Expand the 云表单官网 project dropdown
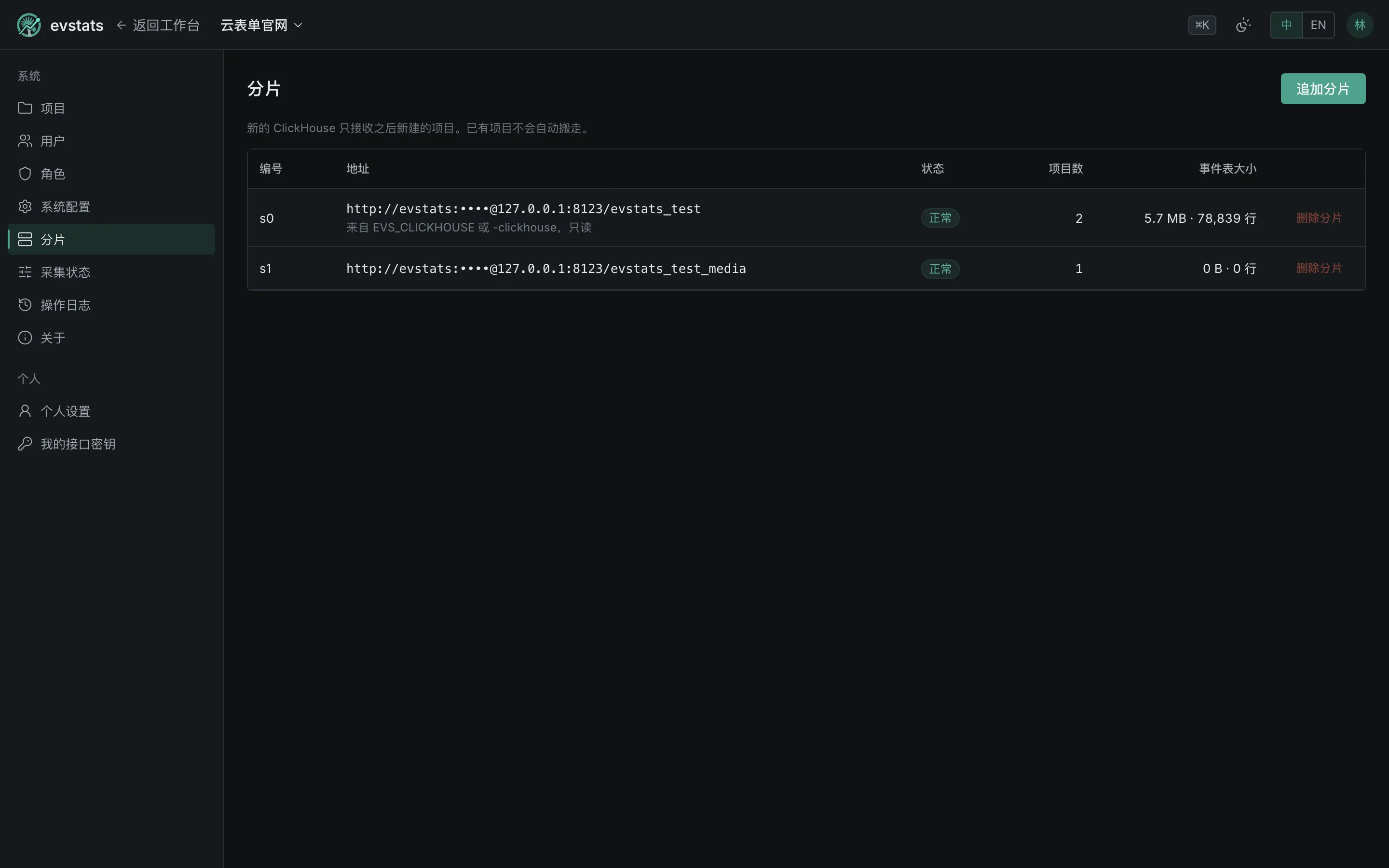The height and width of the screenshot is (868, 1389). 262,25
